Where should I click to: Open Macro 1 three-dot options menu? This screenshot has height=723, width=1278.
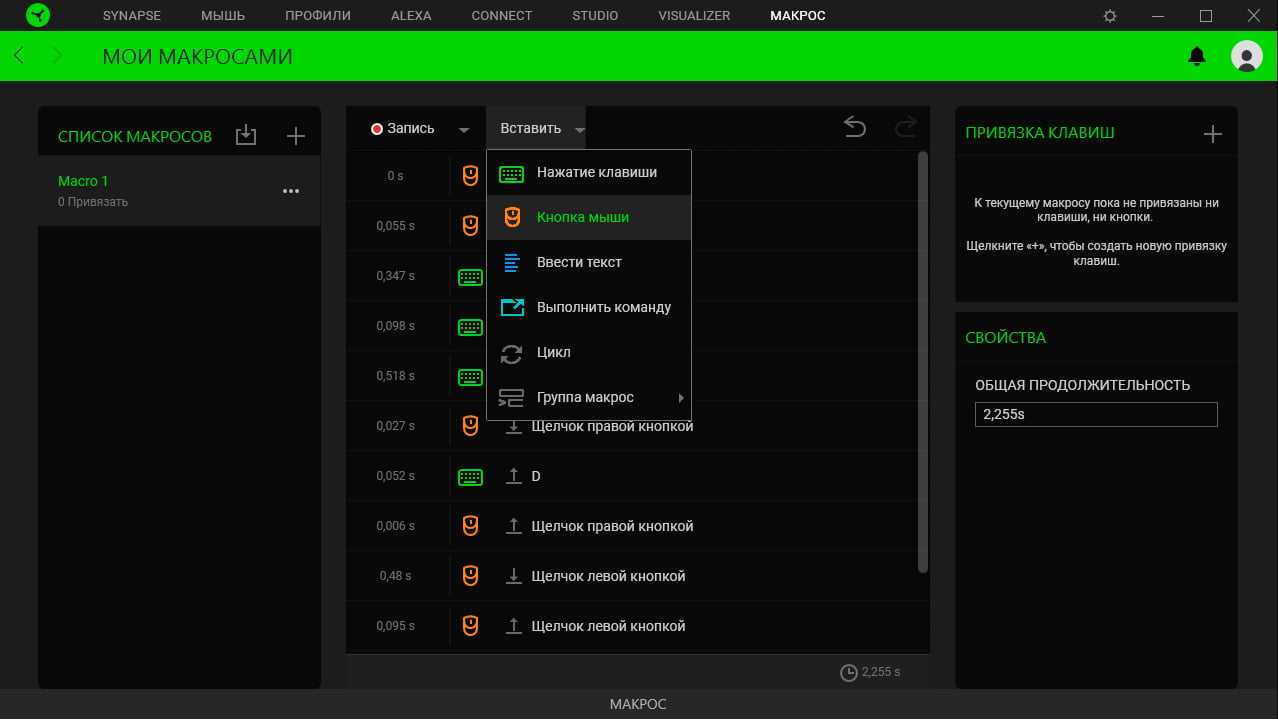(x=291, y=191)
